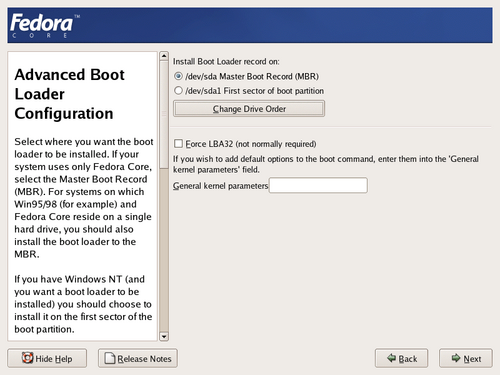The height and width of the screenshot is (375, 500).
Task: Go Back to the previous screen
Action: (x=401, y=358)
